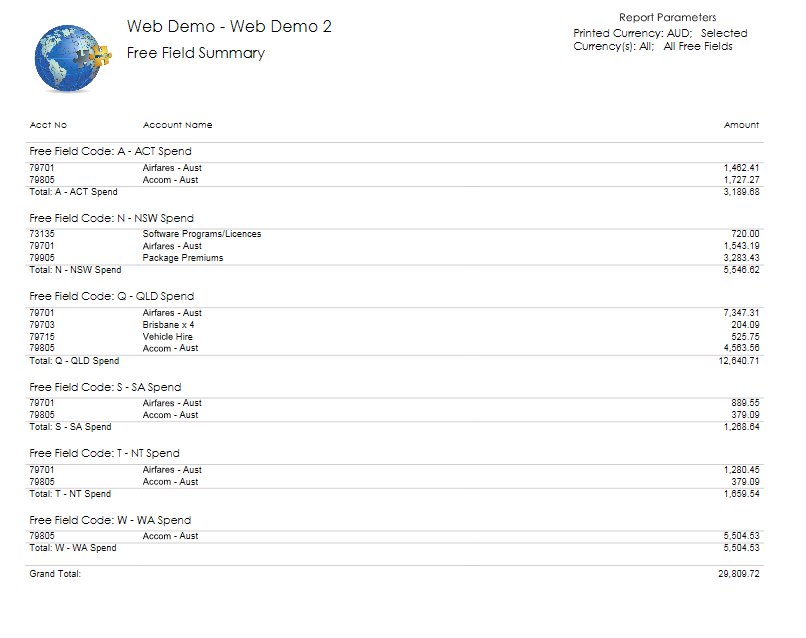Click the 'Vehicle Hire' account name

coord(168,337)
